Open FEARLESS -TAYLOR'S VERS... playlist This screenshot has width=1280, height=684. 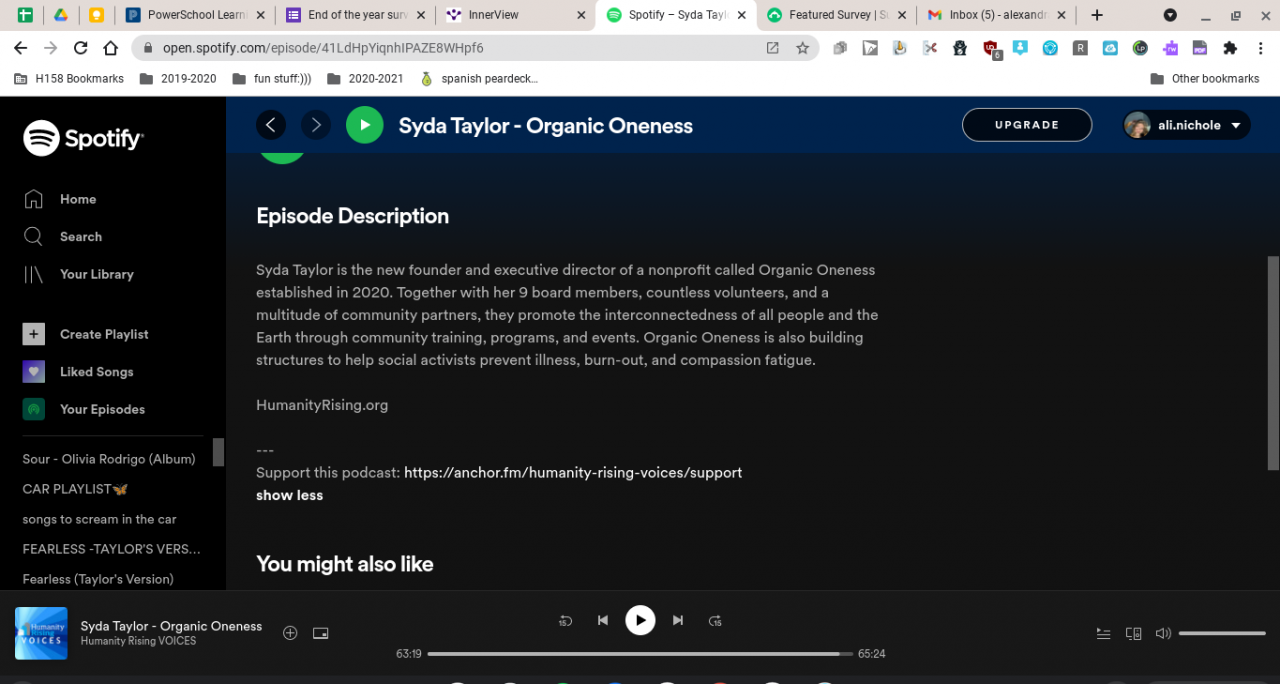(111, 549)
